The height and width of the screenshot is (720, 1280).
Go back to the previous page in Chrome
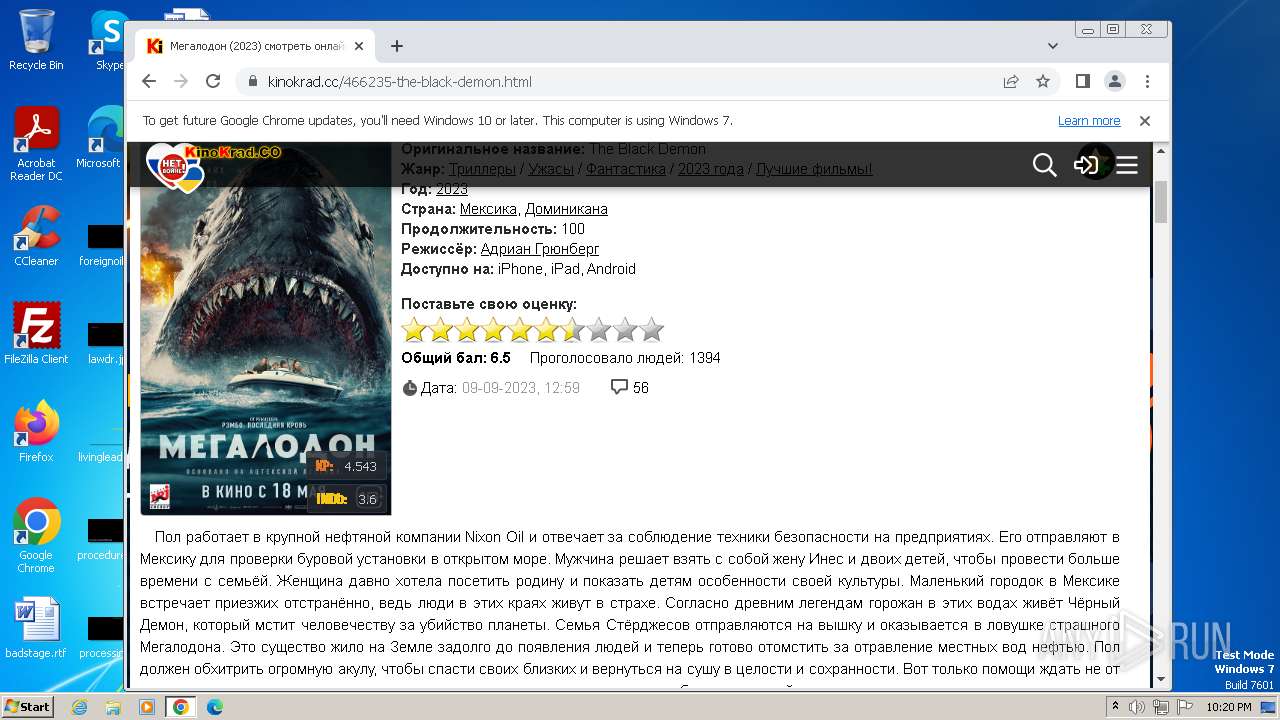[149, 81]
